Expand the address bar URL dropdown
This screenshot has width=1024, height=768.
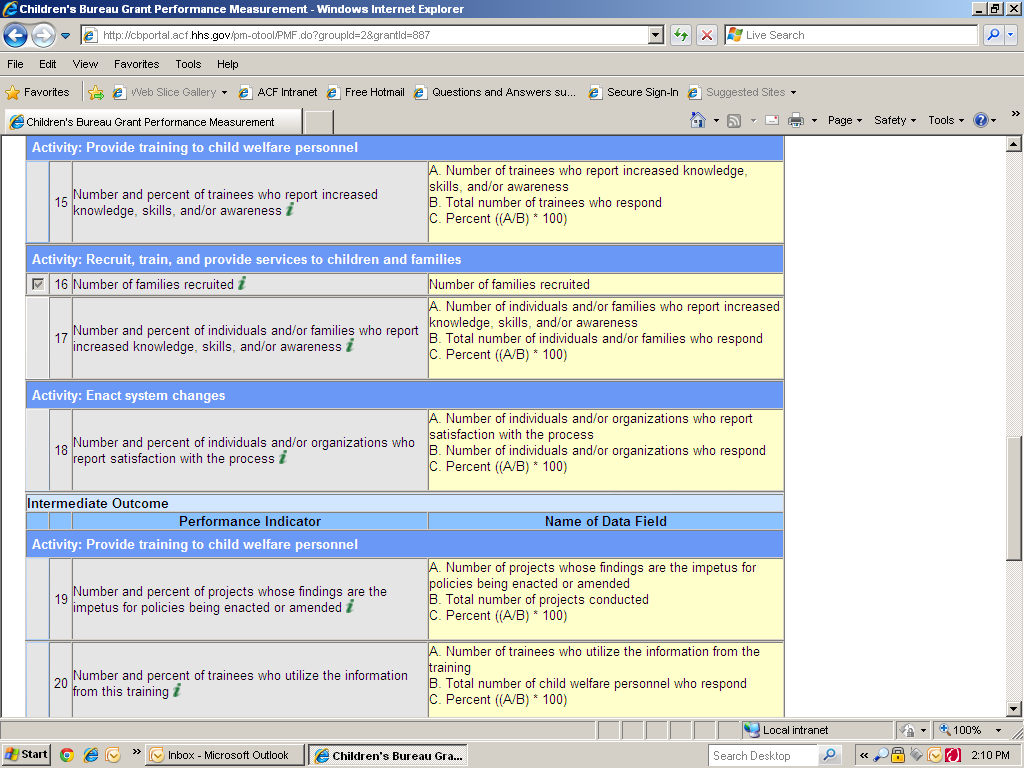point(656,35)
